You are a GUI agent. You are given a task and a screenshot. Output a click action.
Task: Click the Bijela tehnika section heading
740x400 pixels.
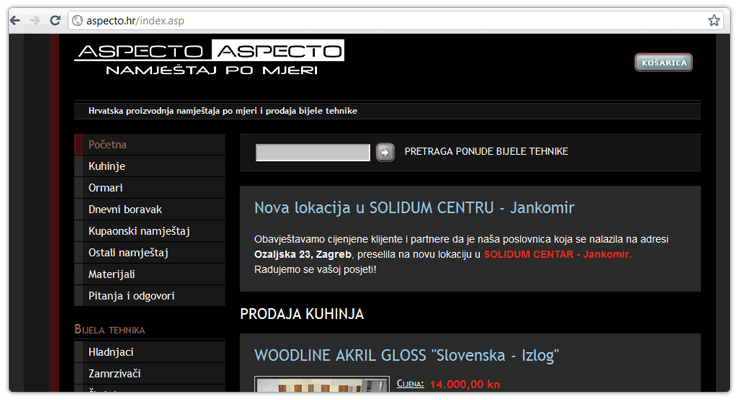click(x=109, y=329)
